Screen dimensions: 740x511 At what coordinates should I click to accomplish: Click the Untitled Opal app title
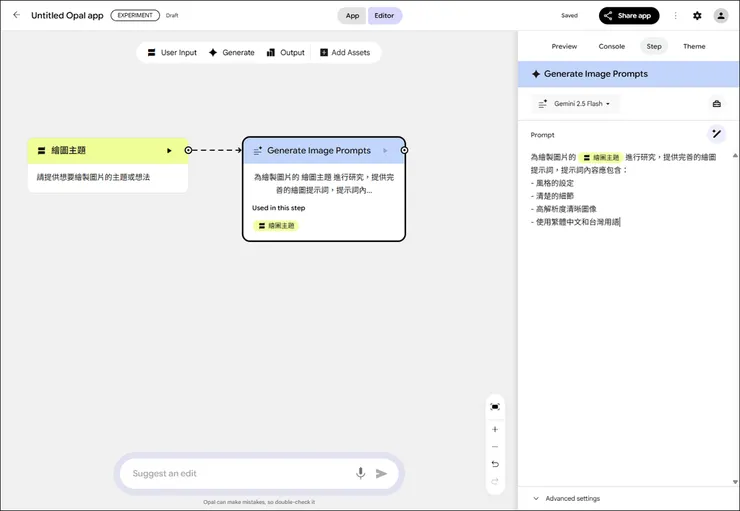[67, 15]
